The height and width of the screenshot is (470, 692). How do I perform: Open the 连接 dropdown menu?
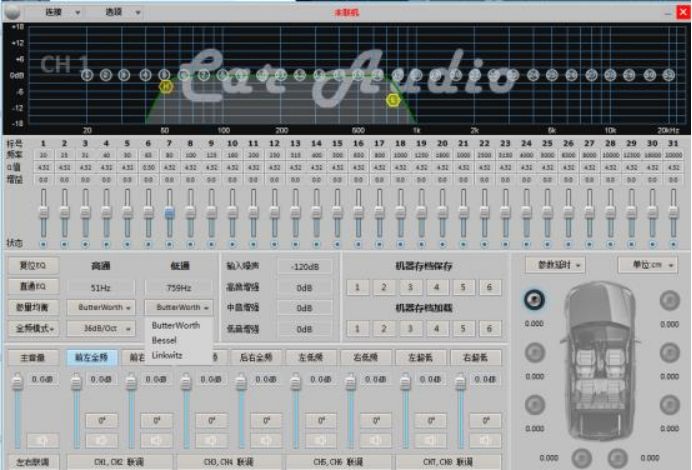pyautogui.click(x=62, y=12)
